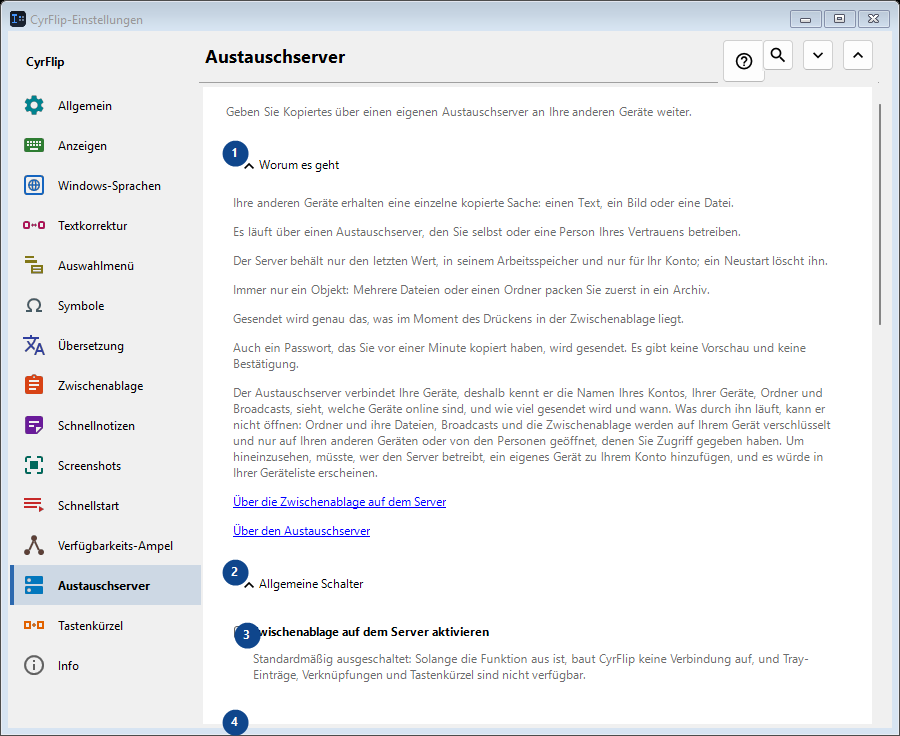
Task: Select the Screenshots capture icon
Action: pos(34,465)
